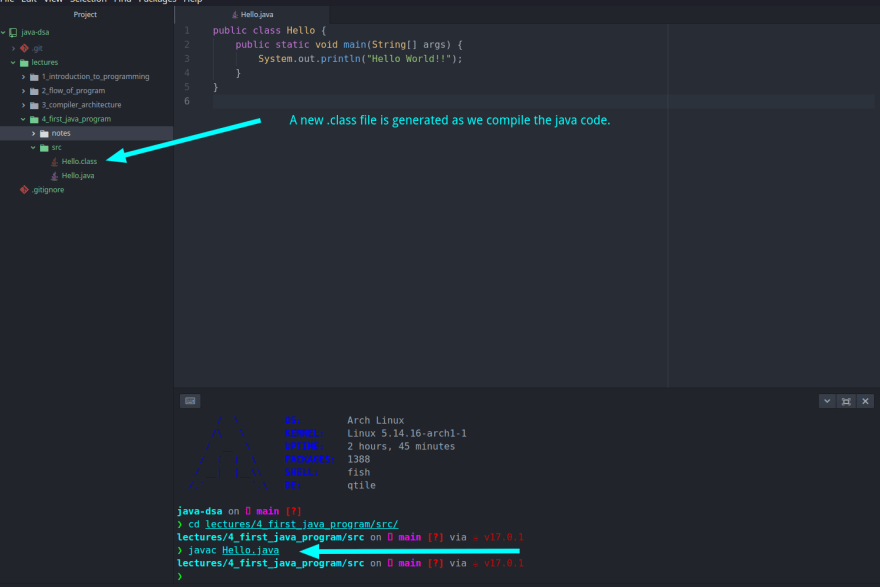Click the src folder icon

(44, 148)
